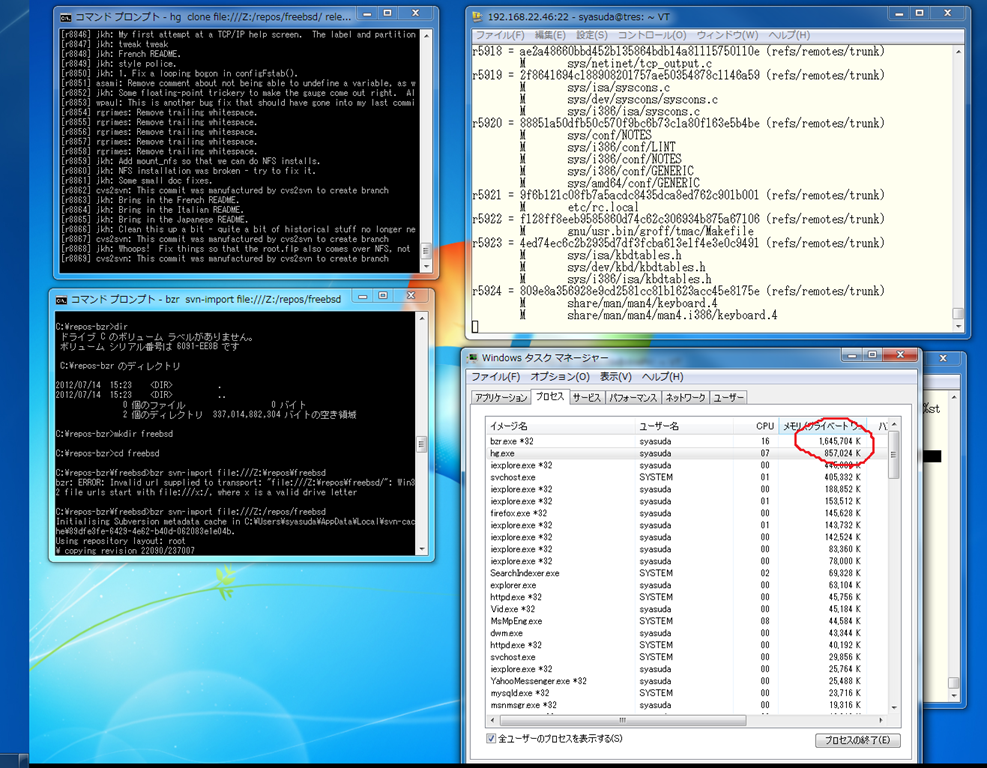Click scroll-down arrow in bzr Command Prompt
The height and width of the screenshot is (768, 987).
(422, 549)
